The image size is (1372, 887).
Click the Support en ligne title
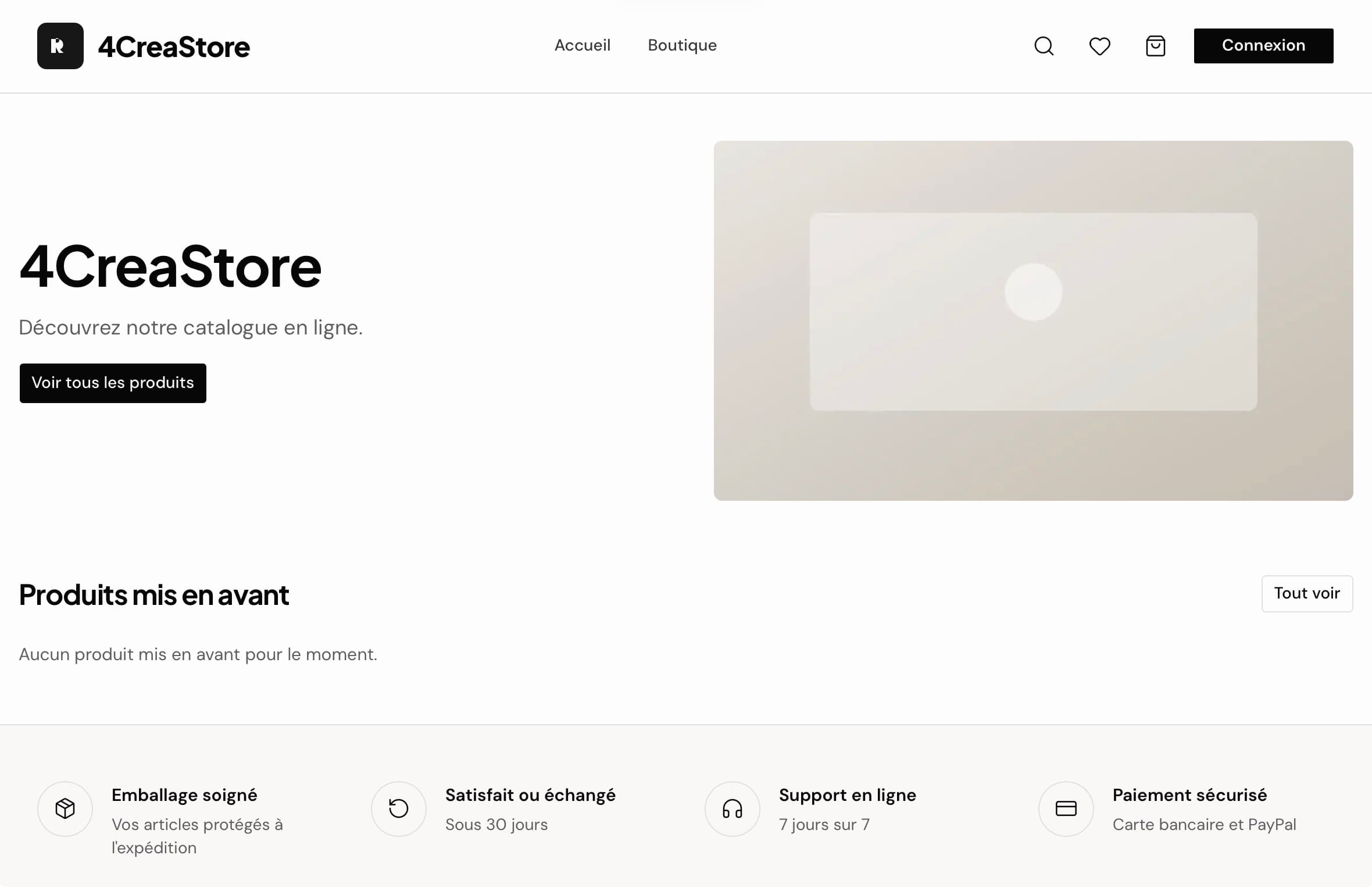[848, 795]
